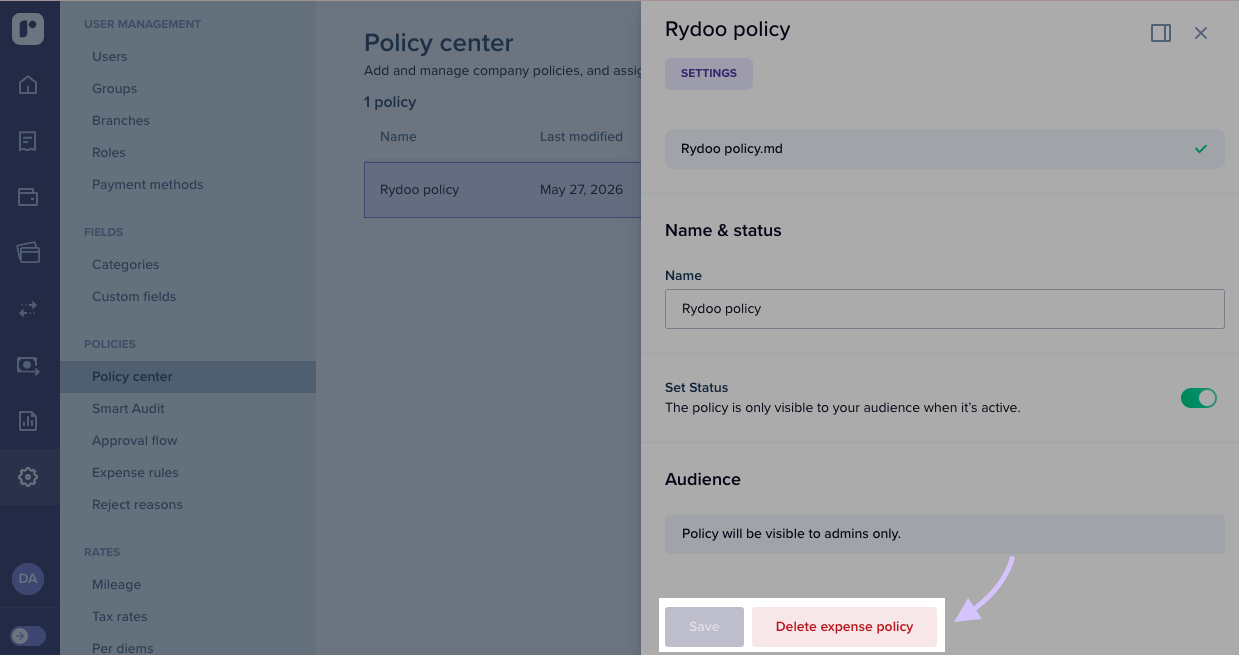Open Branches in settings menu

[121, 121]
